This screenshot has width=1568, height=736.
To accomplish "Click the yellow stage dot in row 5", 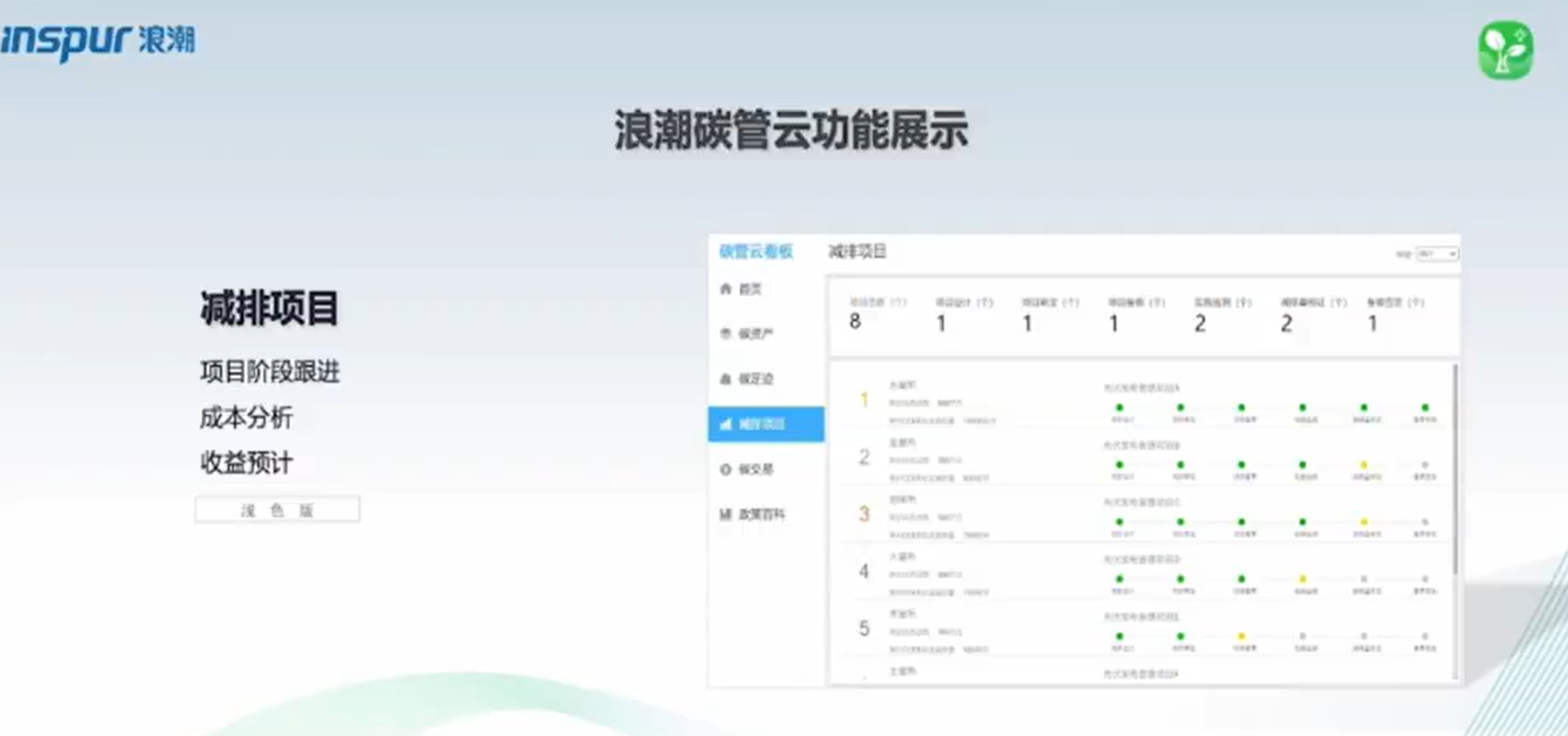I will click(x=1241, y=636).
